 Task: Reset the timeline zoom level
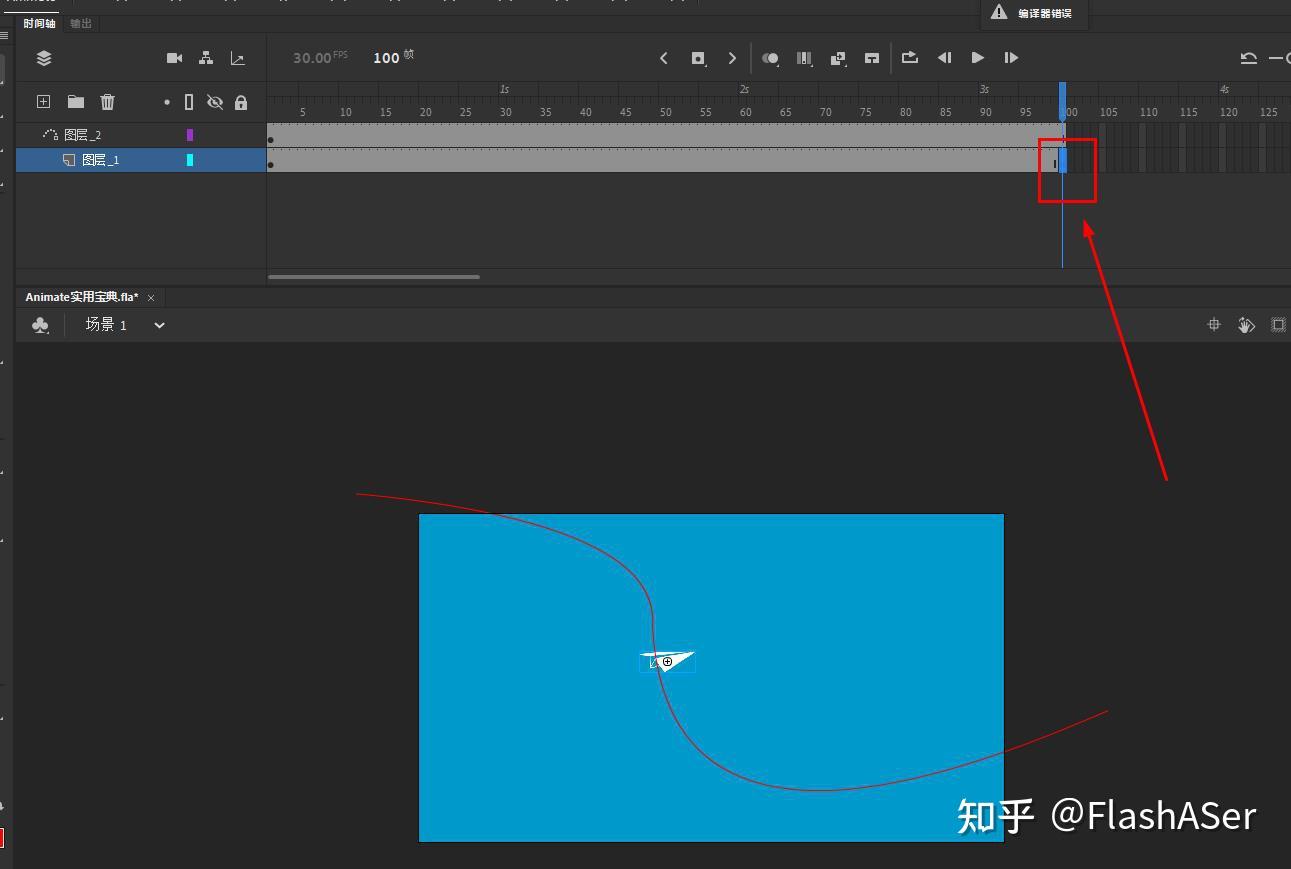[x=1249, y=58]
